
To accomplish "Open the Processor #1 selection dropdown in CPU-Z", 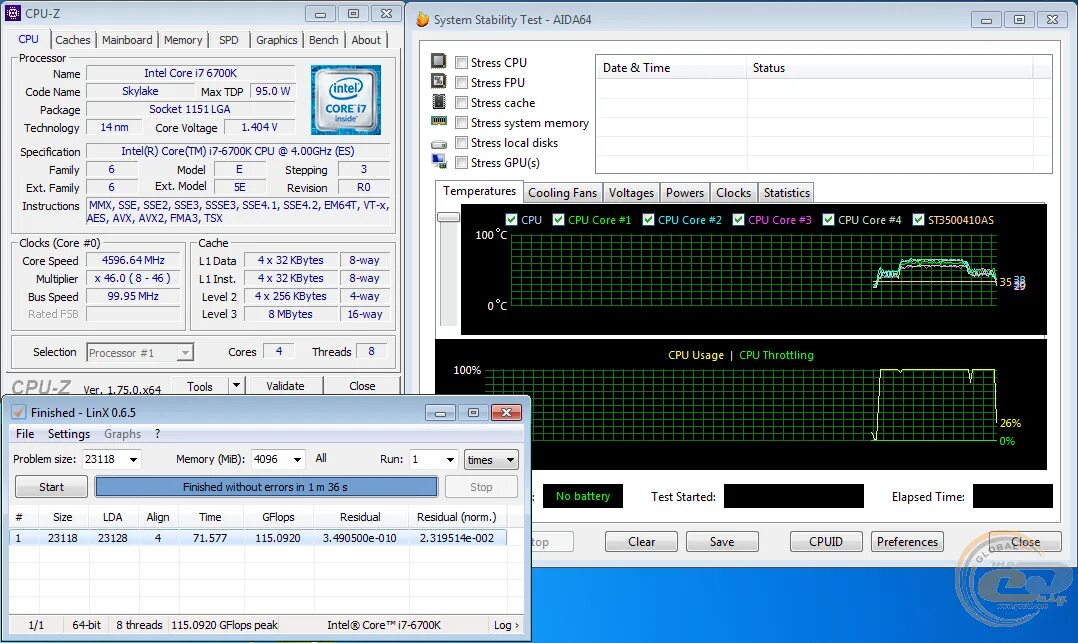I will coord(185,353).
